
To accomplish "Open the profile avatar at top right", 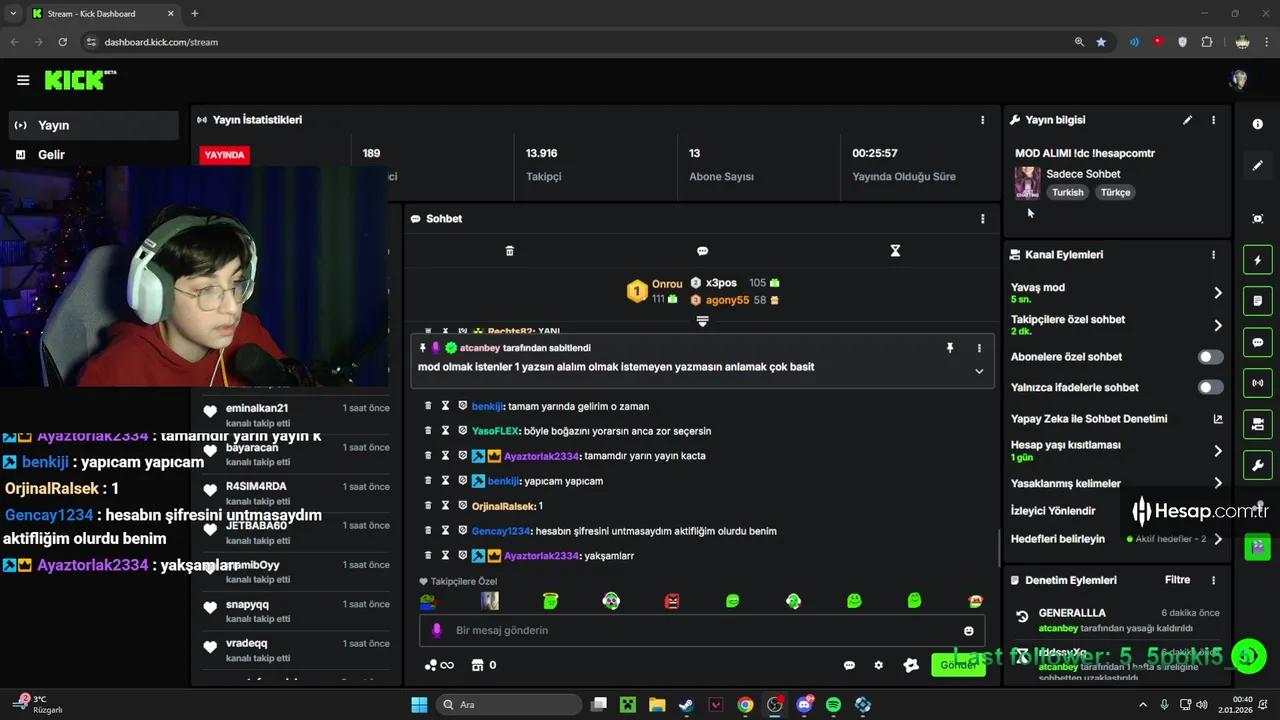I will coord(1239,80).
